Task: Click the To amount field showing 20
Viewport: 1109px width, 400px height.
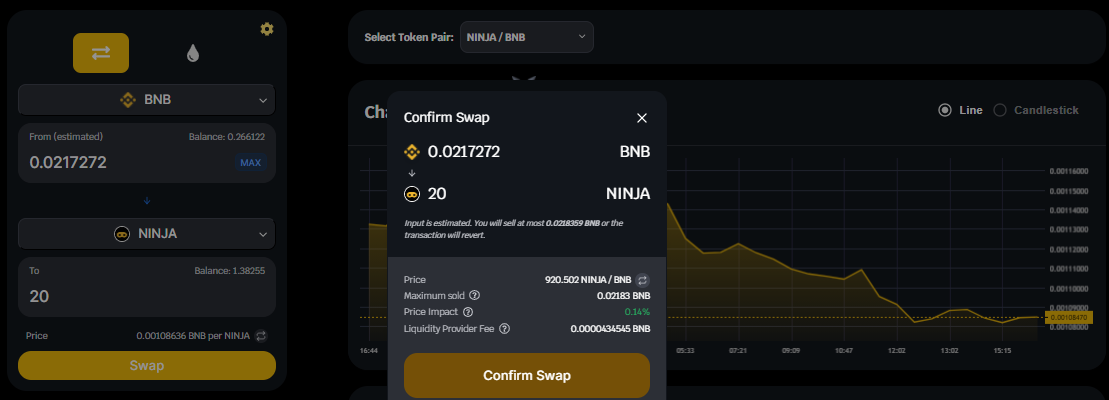Action: (146, 296)
